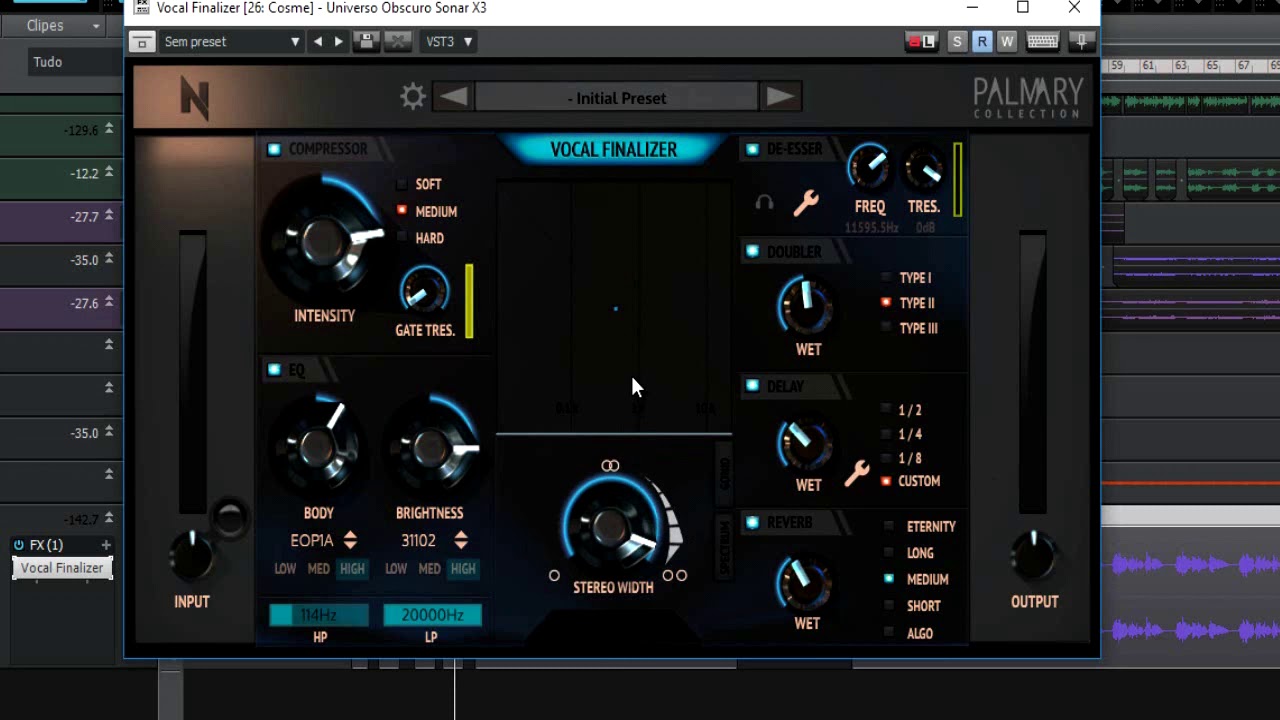The height and width of the screenshot is (720, 1280).
Task: Click the Brightness 31102 stepper arrows
Action: [x=461, y=540]
